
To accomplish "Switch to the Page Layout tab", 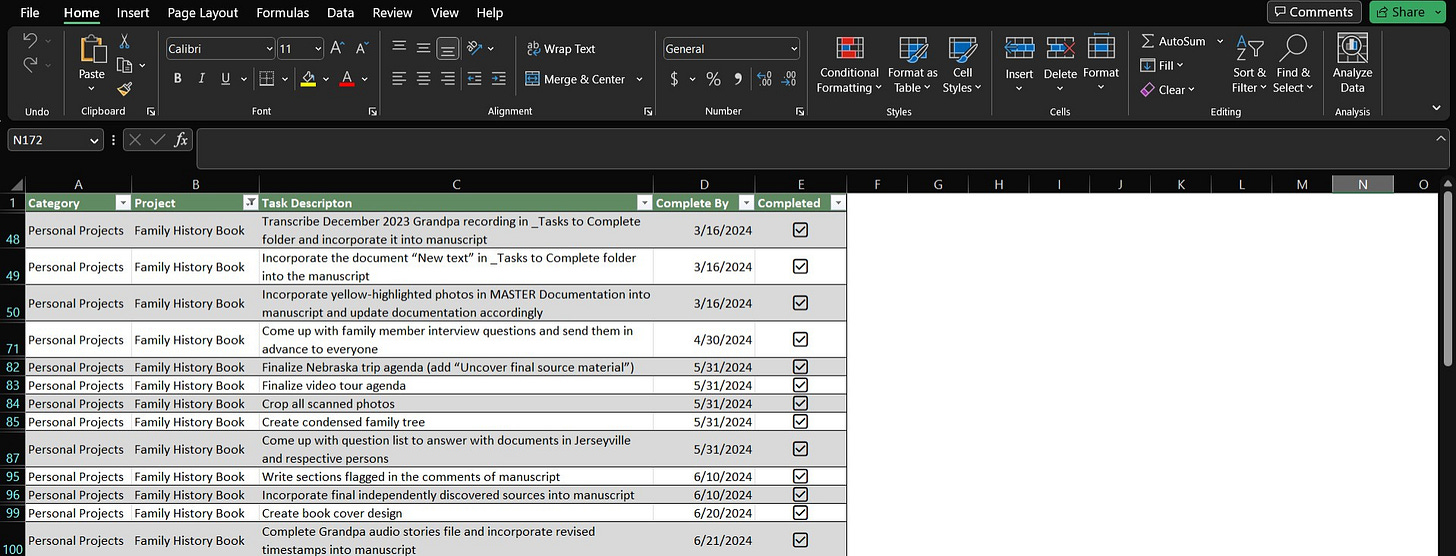I will [203, 13].
